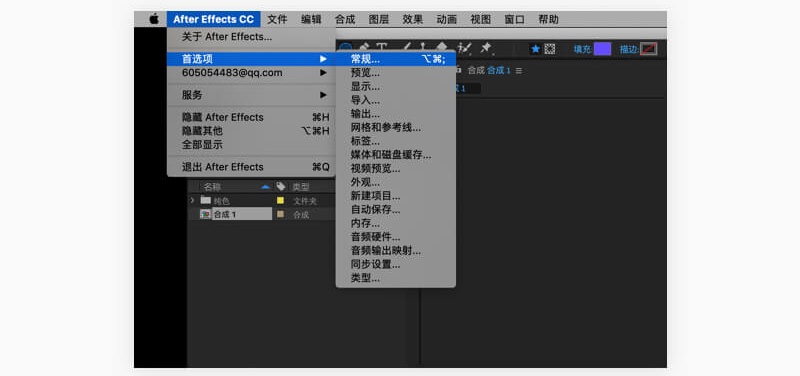Select 标签... preferences
The image size is (800, 376).
(x=396, y=141)
